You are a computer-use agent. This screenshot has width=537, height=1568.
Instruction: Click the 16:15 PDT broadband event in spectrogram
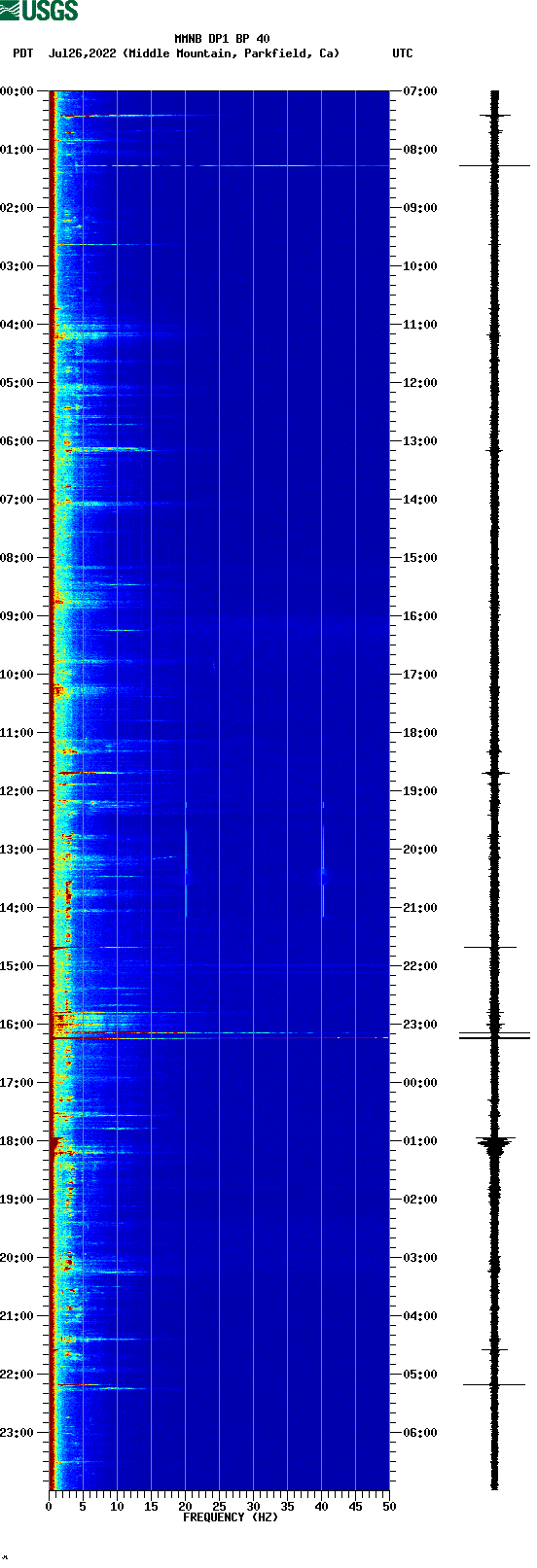(220, 1036)
